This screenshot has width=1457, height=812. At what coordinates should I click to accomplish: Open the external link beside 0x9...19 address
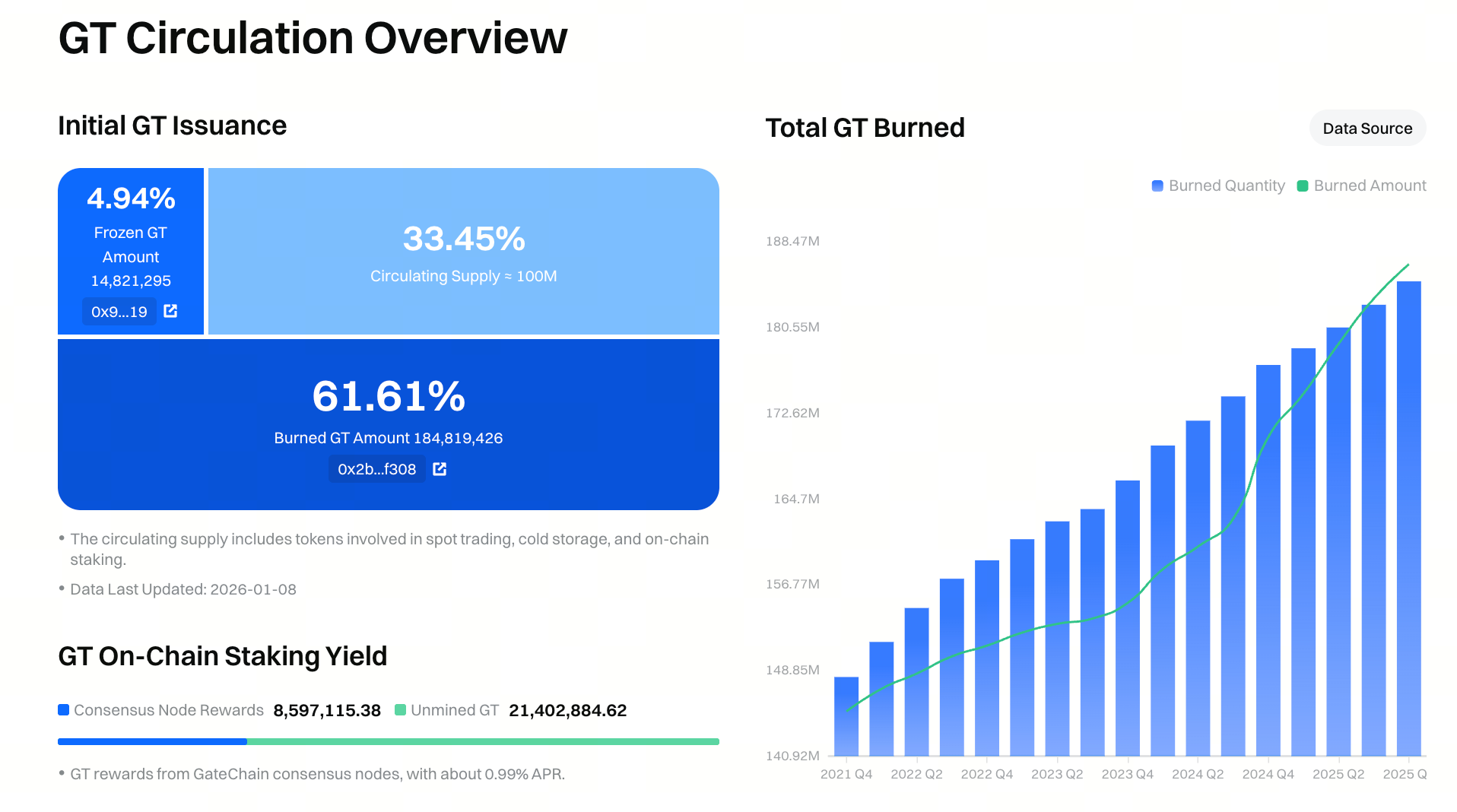pos(170,311)
